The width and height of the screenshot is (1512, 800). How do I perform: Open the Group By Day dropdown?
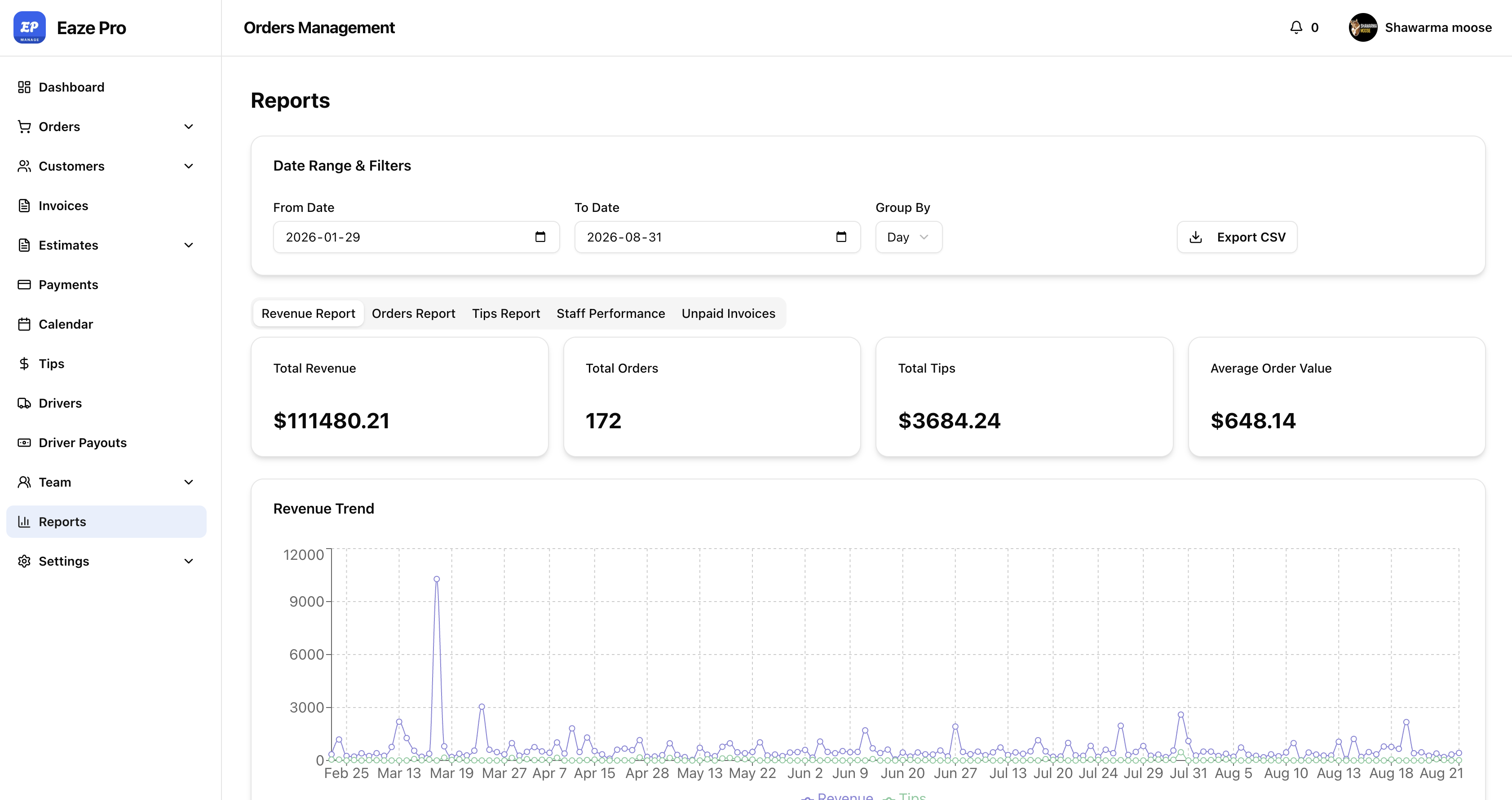click(909, 237)
